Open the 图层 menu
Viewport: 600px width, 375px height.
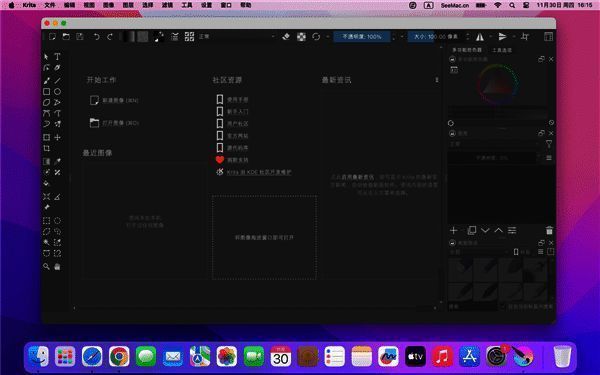[x=128, y=5]
